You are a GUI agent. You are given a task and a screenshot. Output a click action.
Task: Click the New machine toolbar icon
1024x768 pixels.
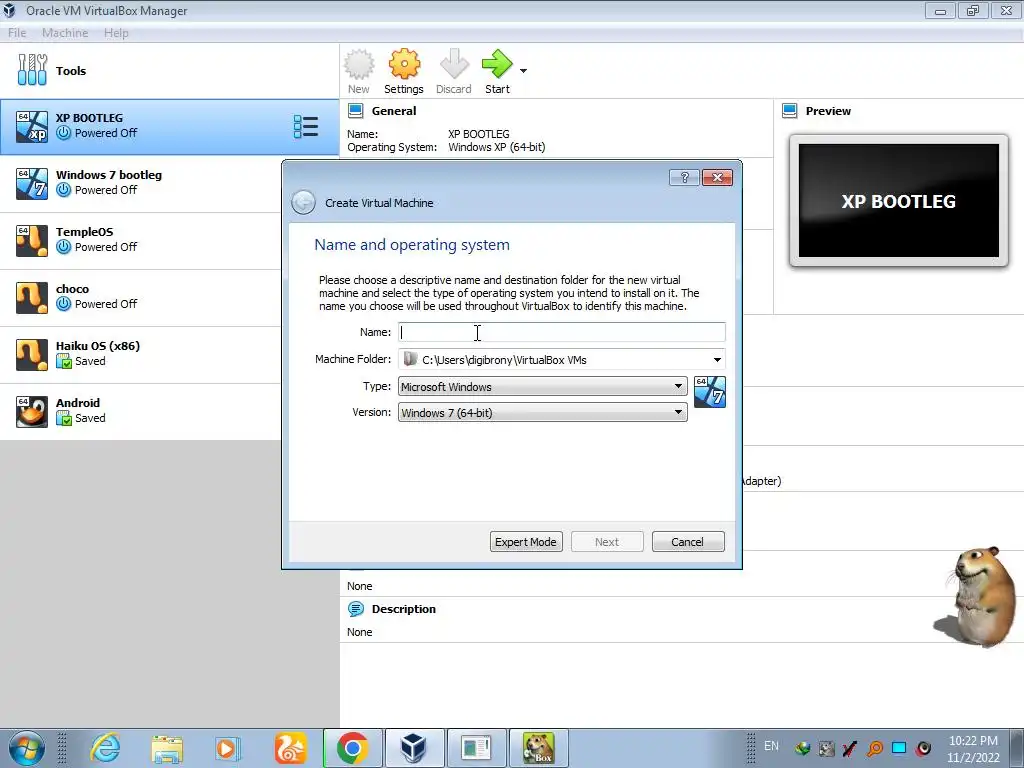[359, 64]
